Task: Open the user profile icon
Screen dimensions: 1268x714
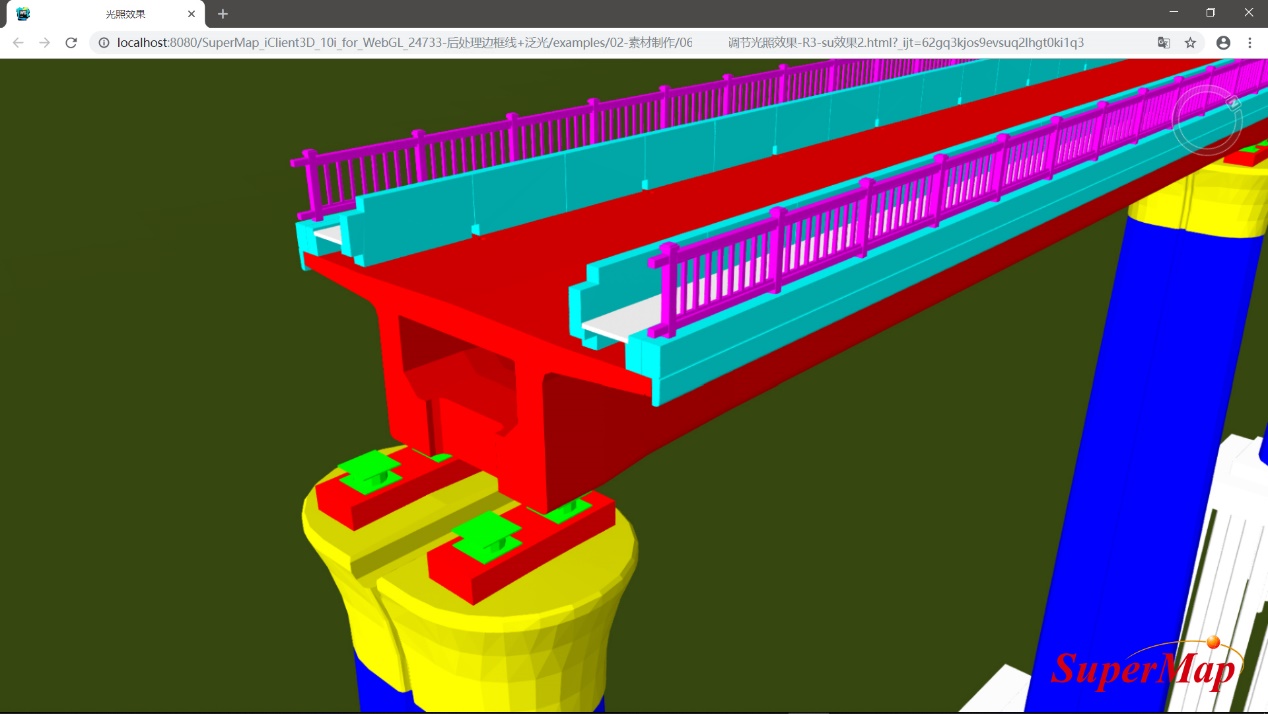Action: [1223, 43]
